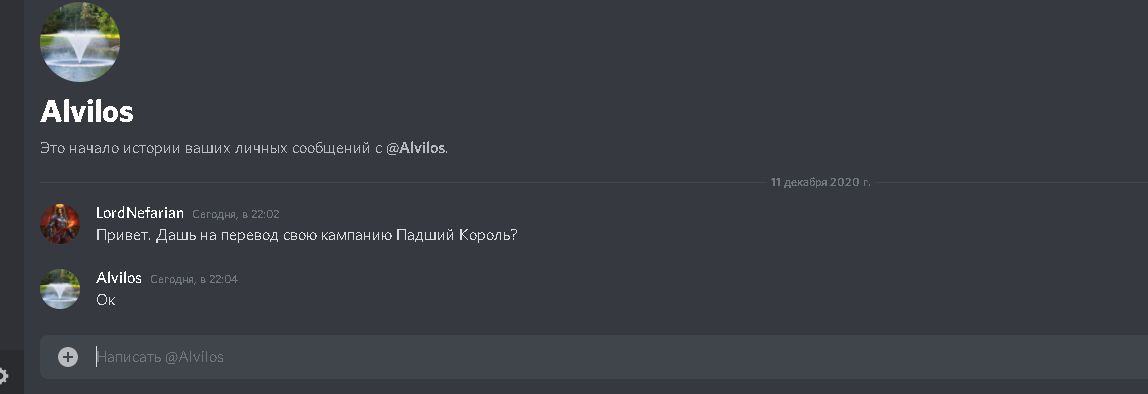Open user settings gear icon

[2, 376]
